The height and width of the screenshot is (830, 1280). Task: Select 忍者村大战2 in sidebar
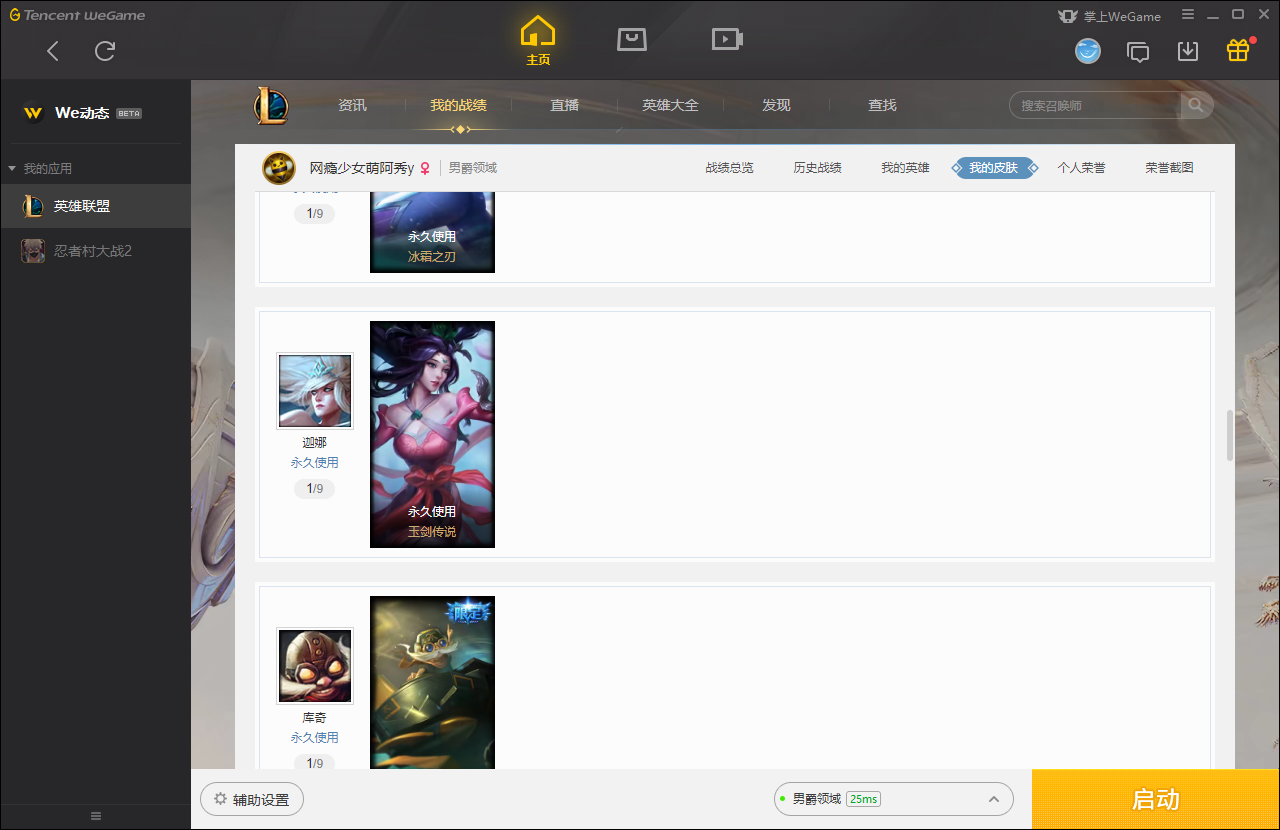[95, 251]
